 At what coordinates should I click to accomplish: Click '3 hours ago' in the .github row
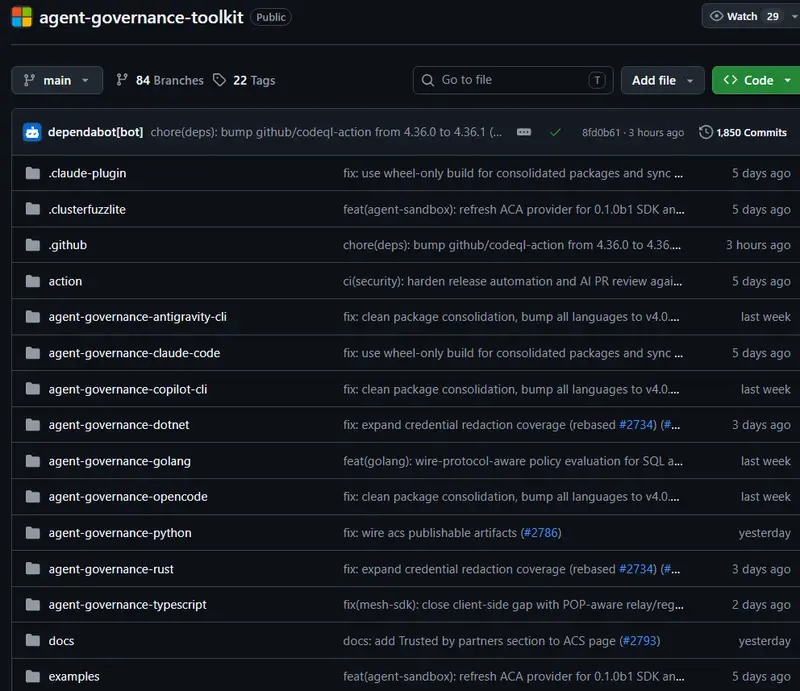coord(758,245)
